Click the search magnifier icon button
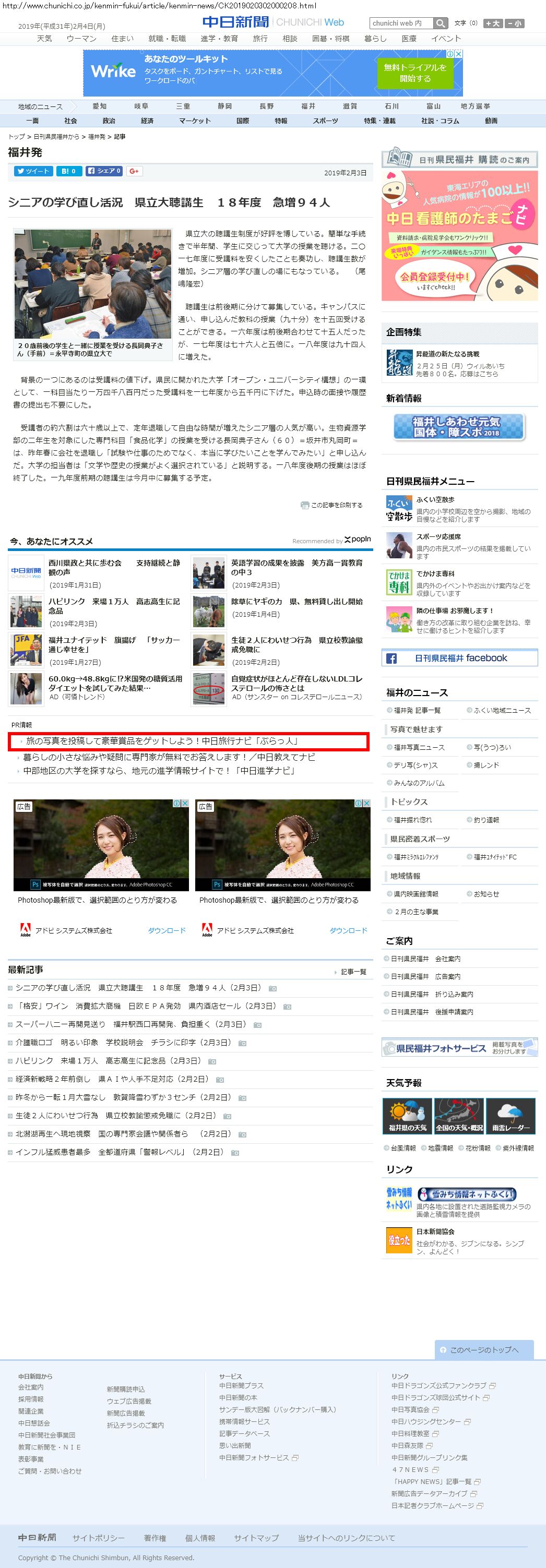 tap(441, 23)
